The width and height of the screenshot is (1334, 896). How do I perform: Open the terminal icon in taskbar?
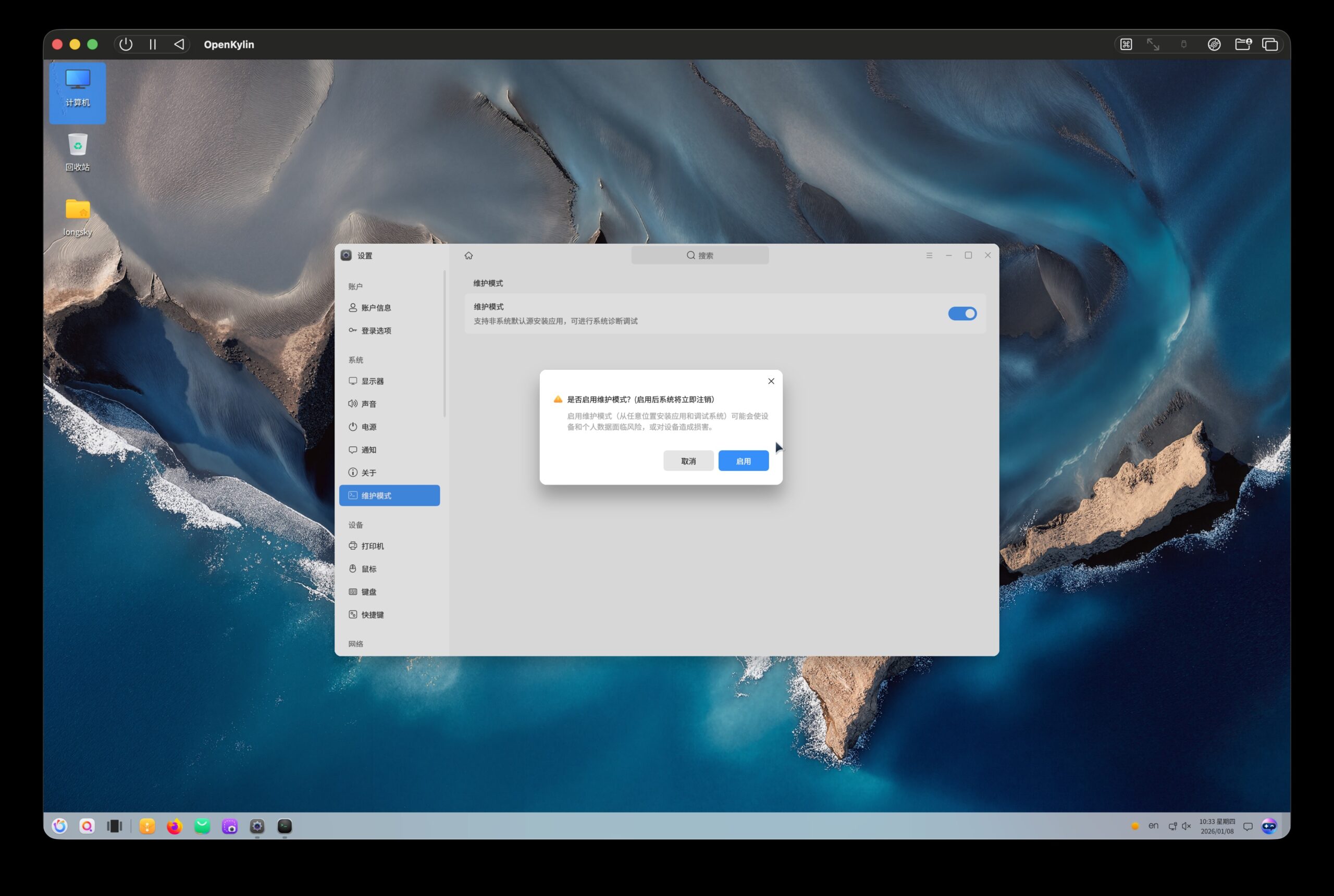tap(285, 826)
